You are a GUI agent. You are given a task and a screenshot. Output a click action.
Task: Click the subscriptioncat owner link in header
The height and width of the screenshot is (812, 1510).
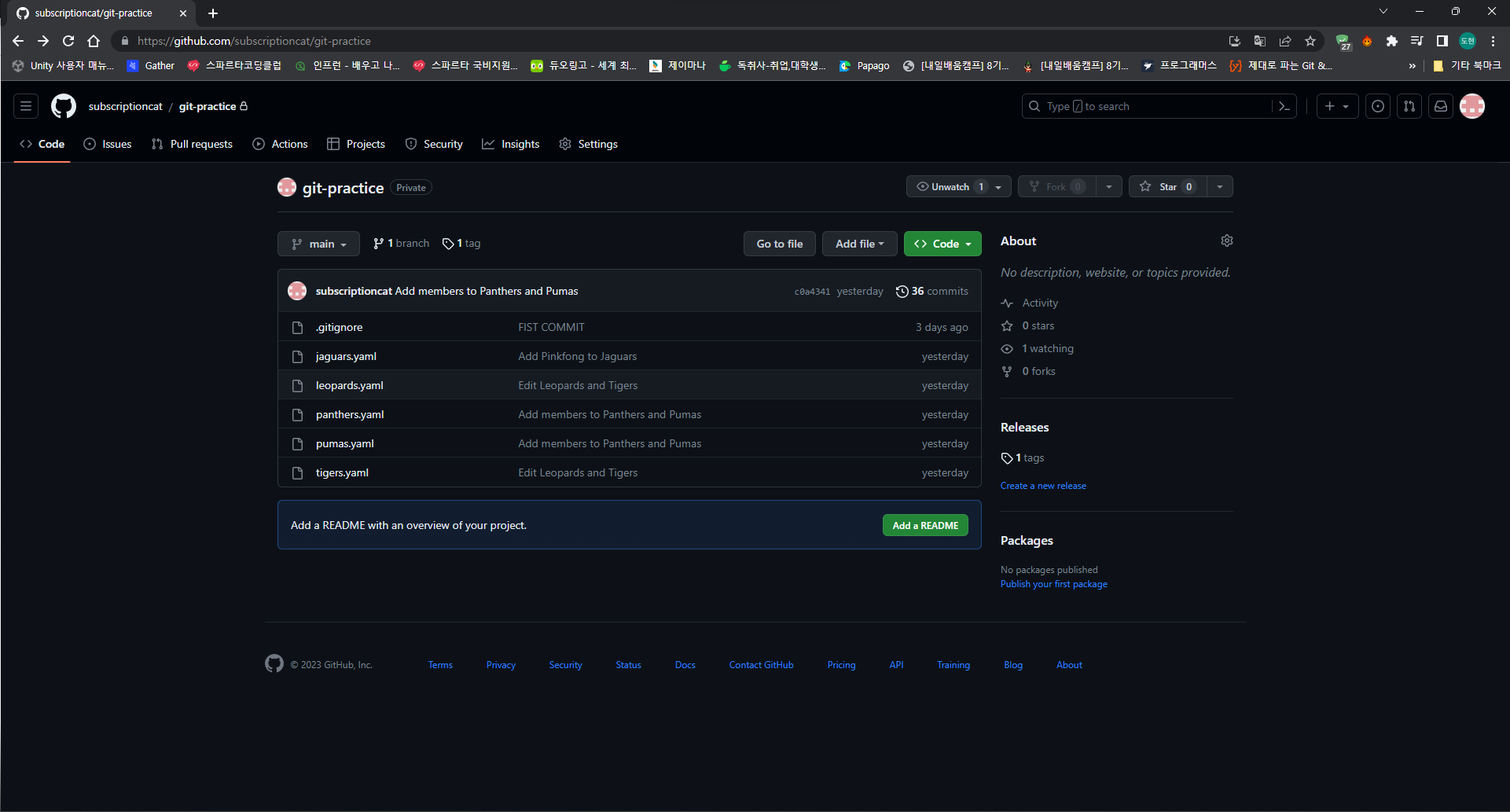(126, 106)
